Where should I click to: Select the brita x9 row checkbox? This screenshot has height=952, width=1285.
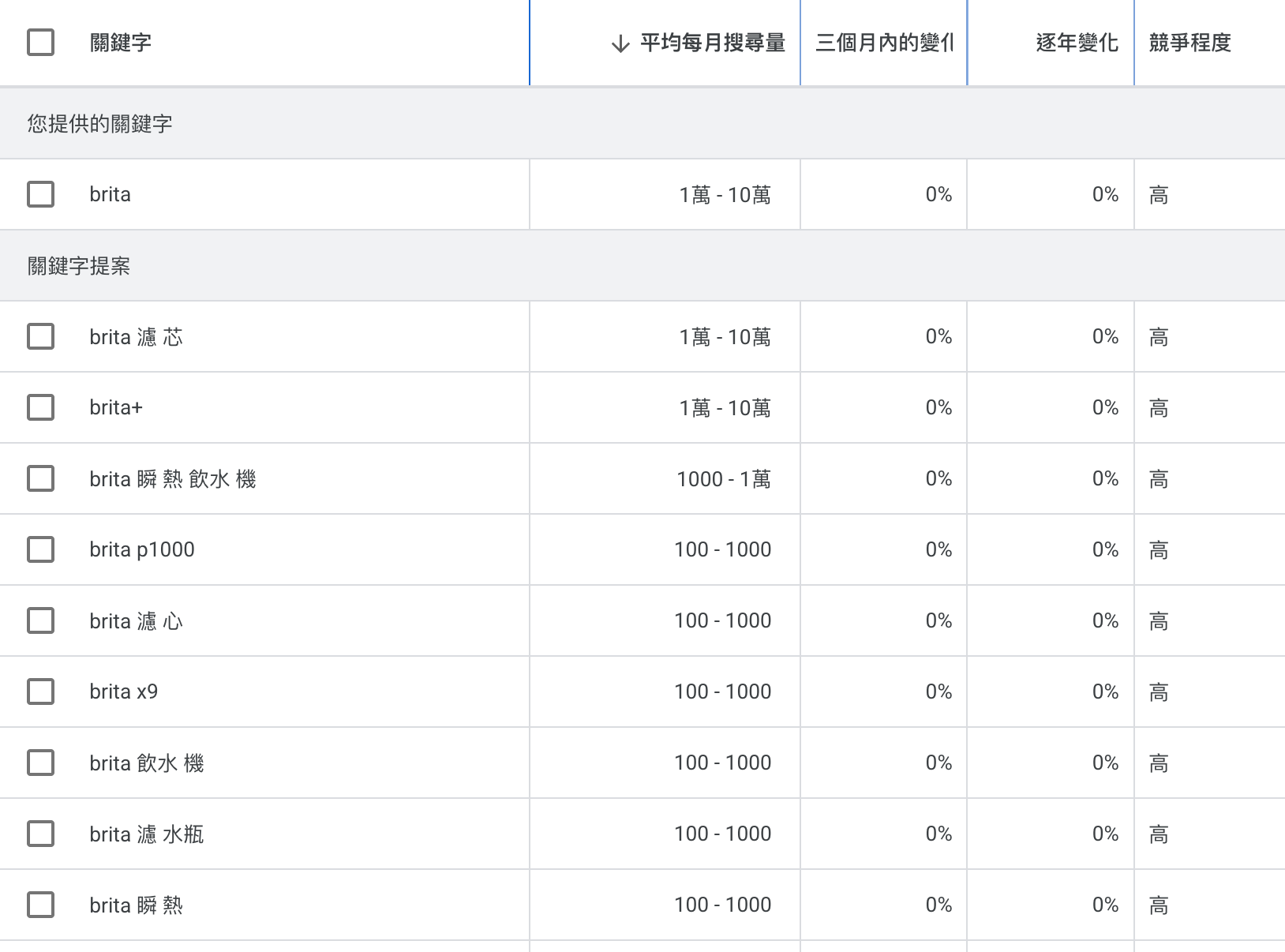[x=41, y=692]
